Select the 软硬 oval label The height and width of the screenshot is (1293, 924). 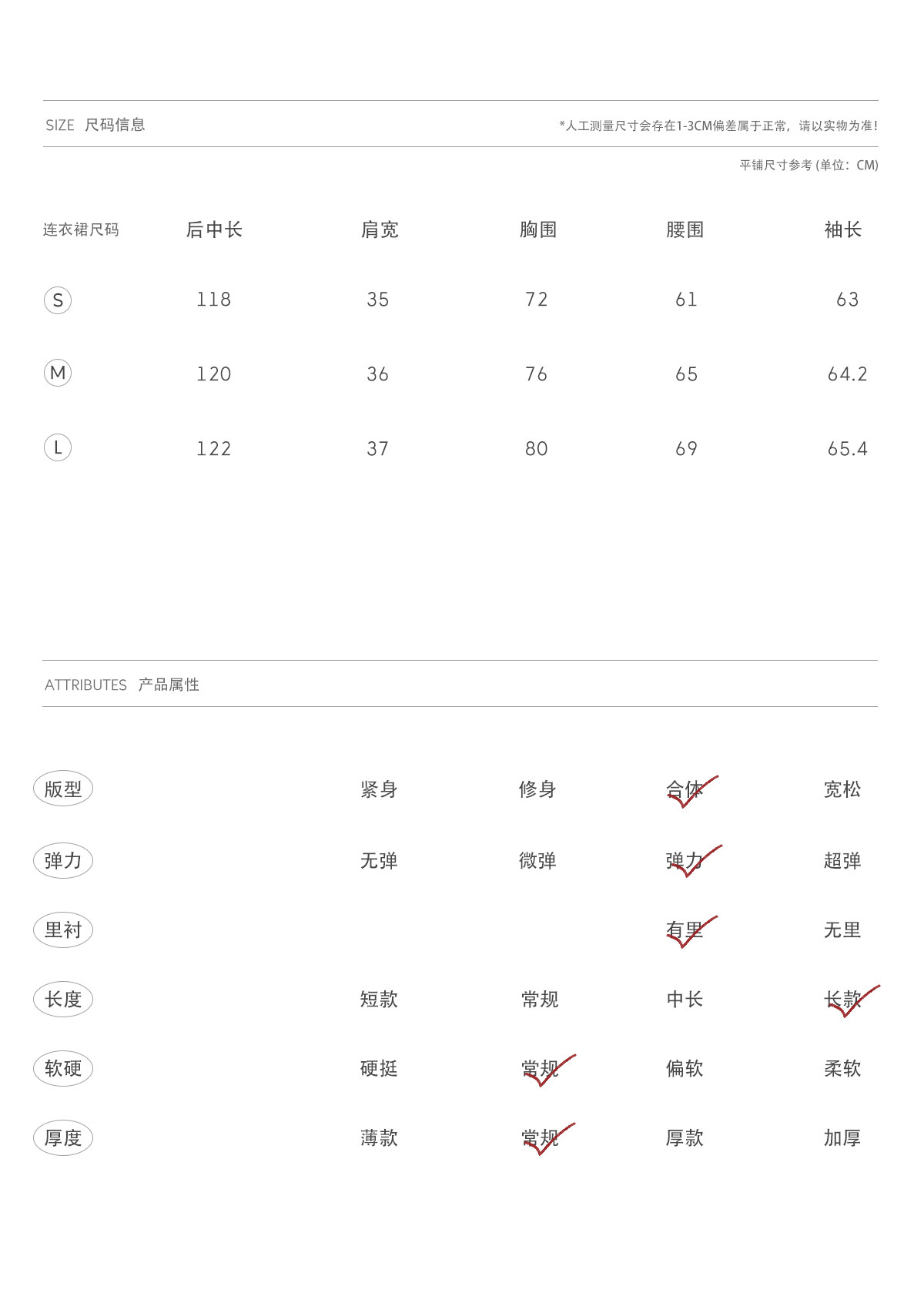click(x=63, y=1068)
